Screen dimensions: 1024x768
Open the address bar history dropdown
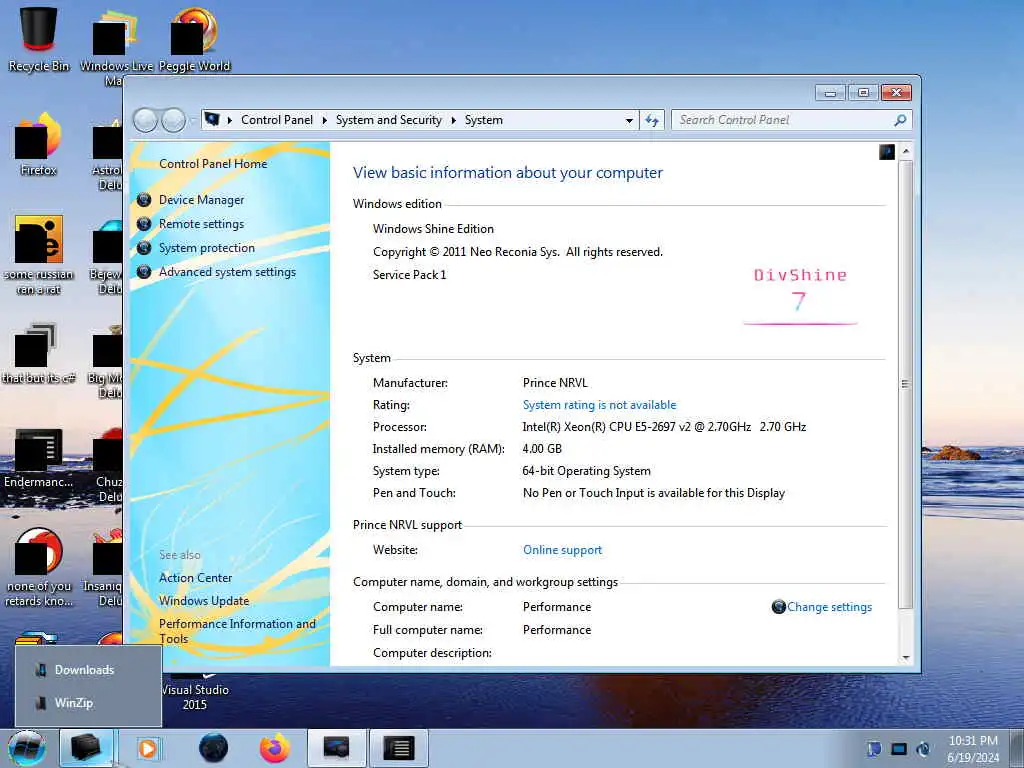click(x=629, y=121)
